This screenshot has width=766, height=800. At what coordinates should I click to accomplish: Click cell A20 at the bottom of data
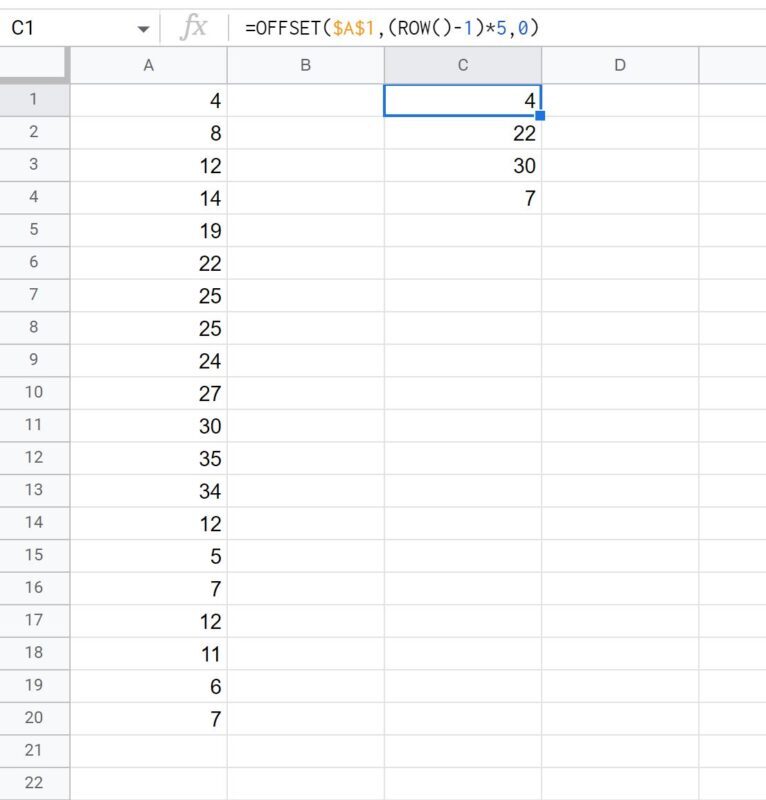(x=149, y=718)
